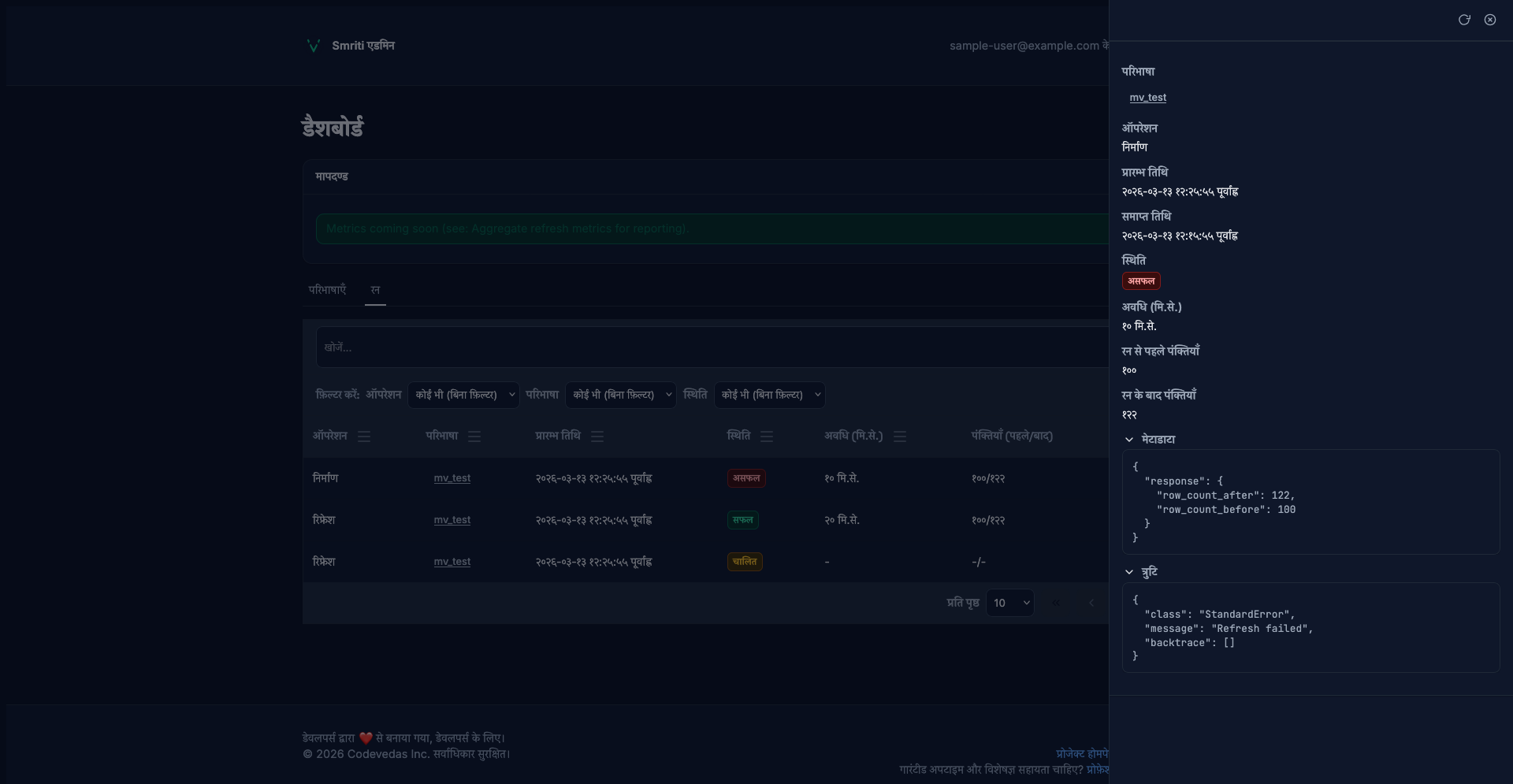Open the अवधि (मि.से.) column menu icon
The height and width of the screenshot is (784, 1513).
tap(900, 437)
